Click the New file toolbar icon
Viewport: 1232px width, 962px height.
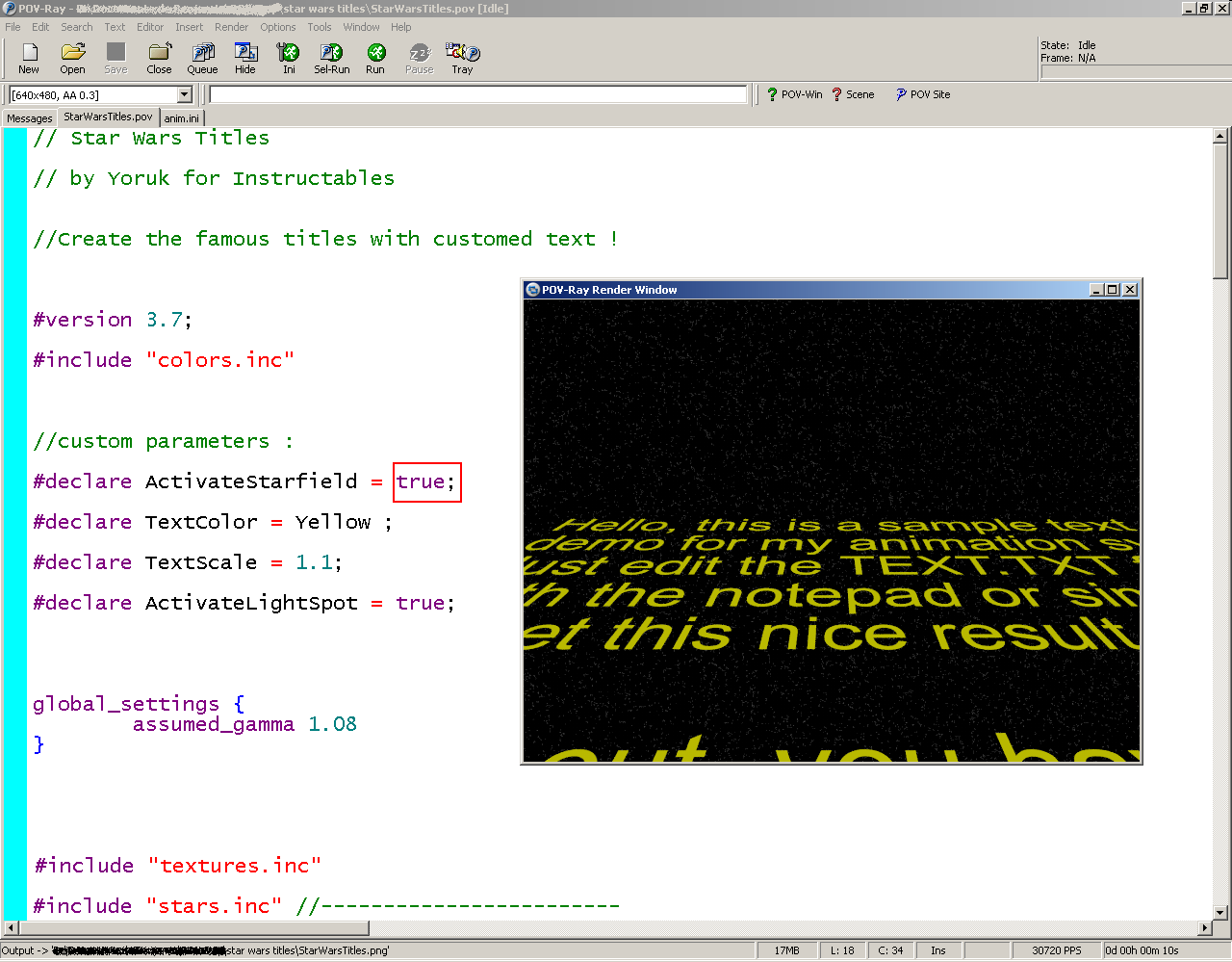click(29, 58)
